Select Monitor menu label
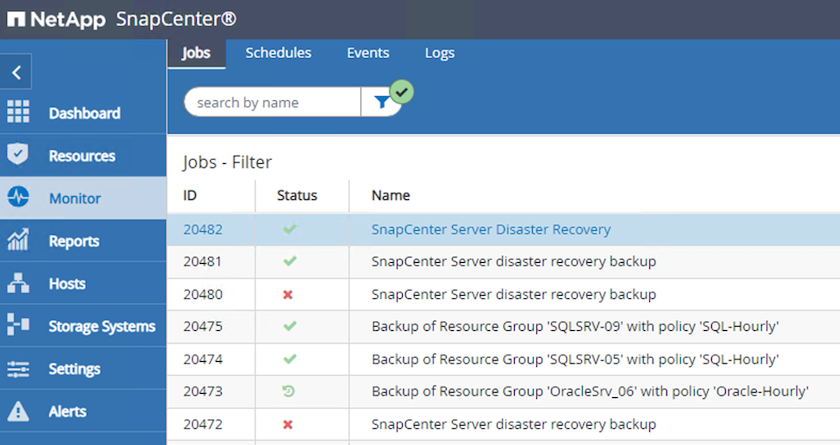840x445 pixels. click(75, 198)
